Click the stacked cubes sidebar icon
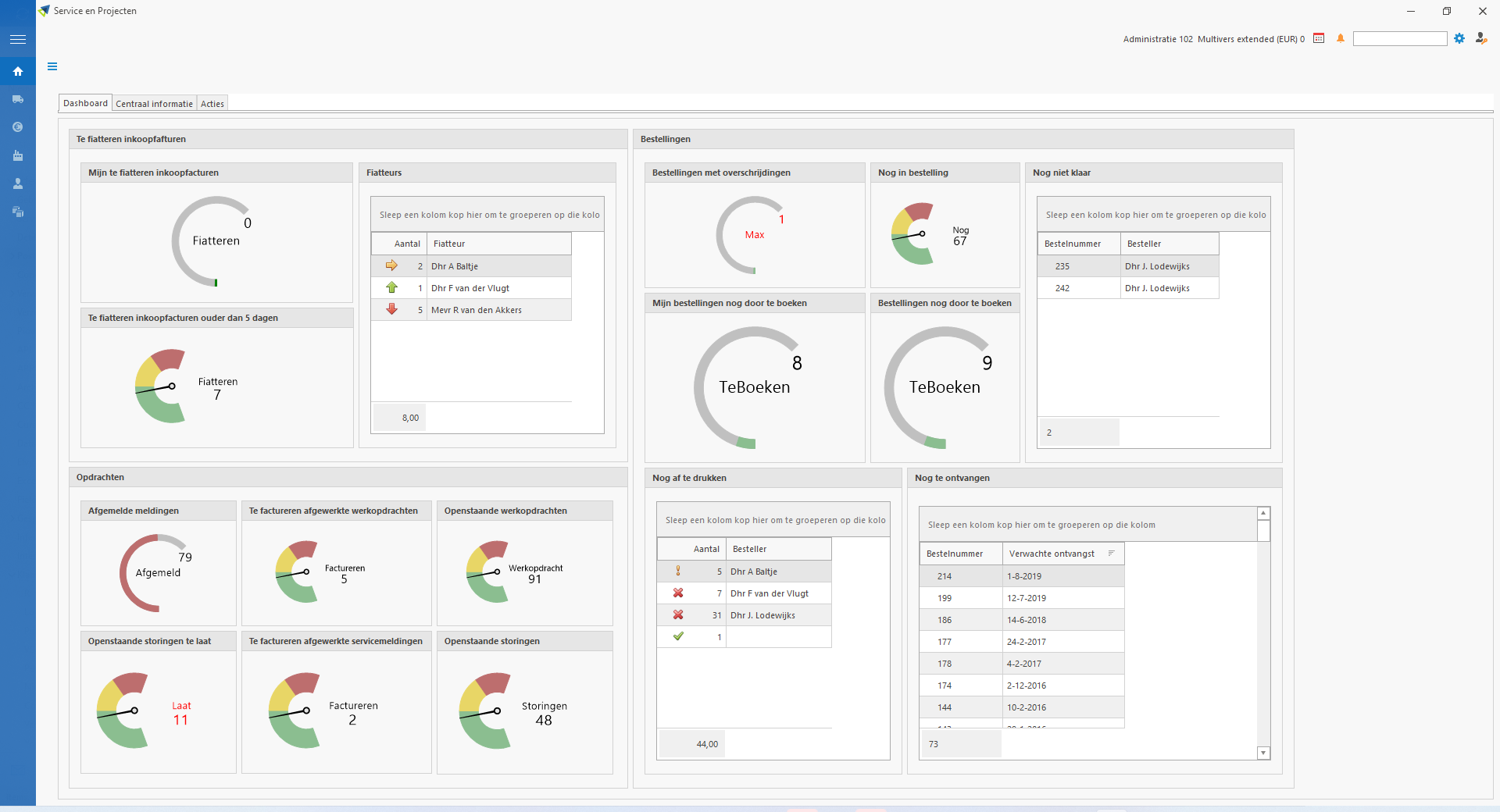 pyautogui.click(x=17, y=212)
